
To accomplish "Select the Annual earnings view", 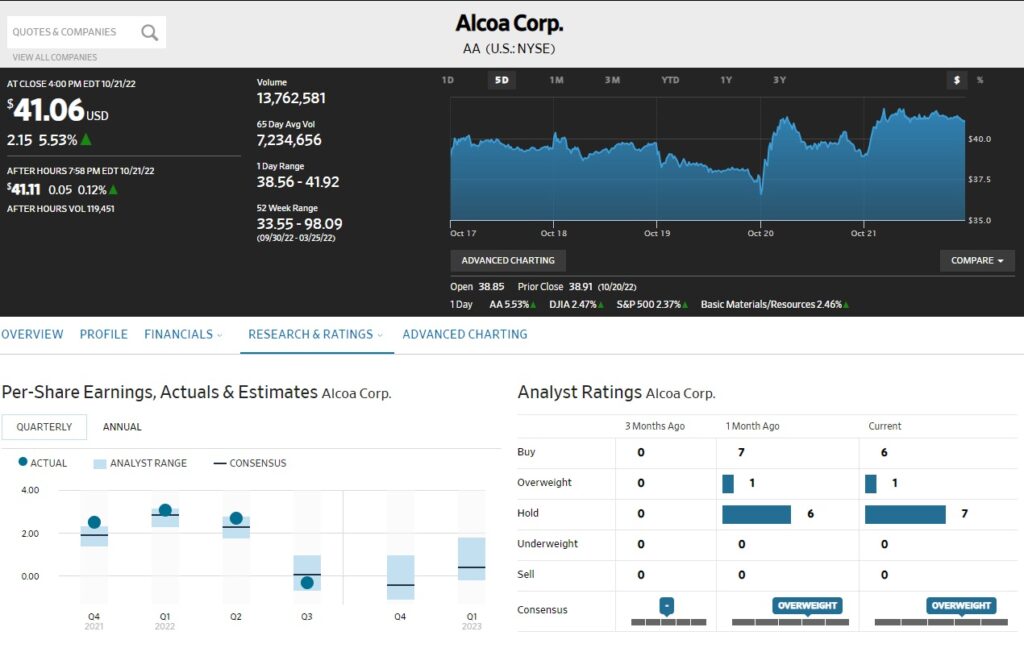I will [122, 427].
